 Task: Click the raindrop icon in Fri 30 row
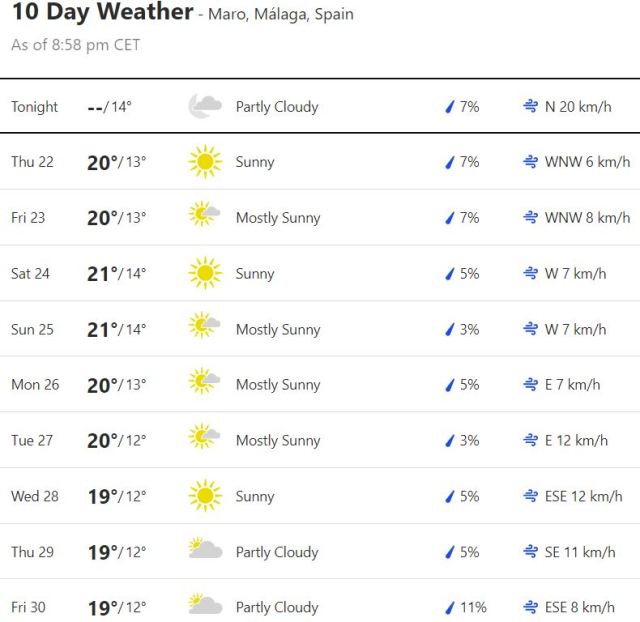point(450,607)
